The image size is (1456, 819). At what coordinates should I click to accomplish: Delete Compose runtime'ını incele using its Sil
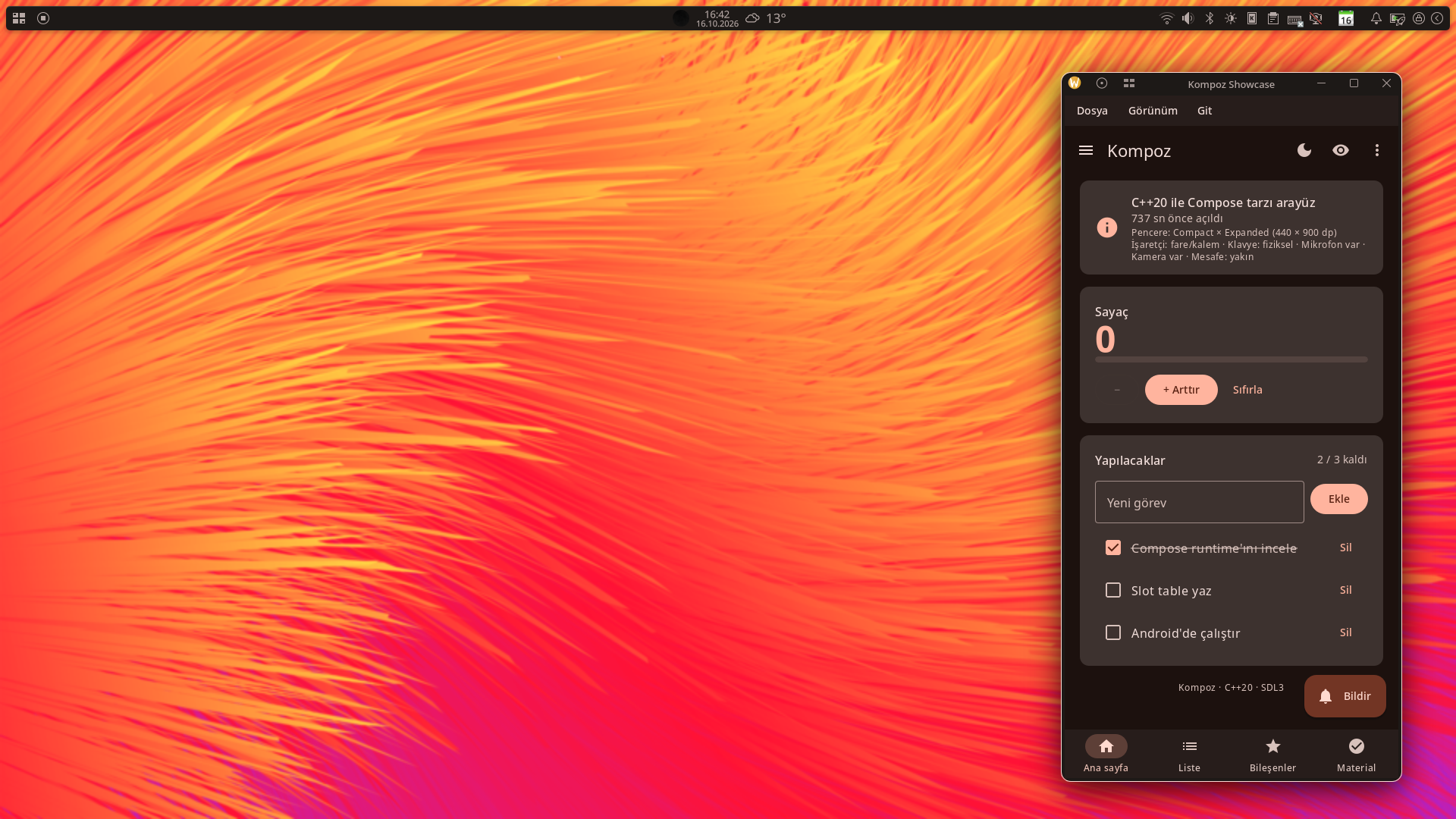click(x=1346, y=548)
